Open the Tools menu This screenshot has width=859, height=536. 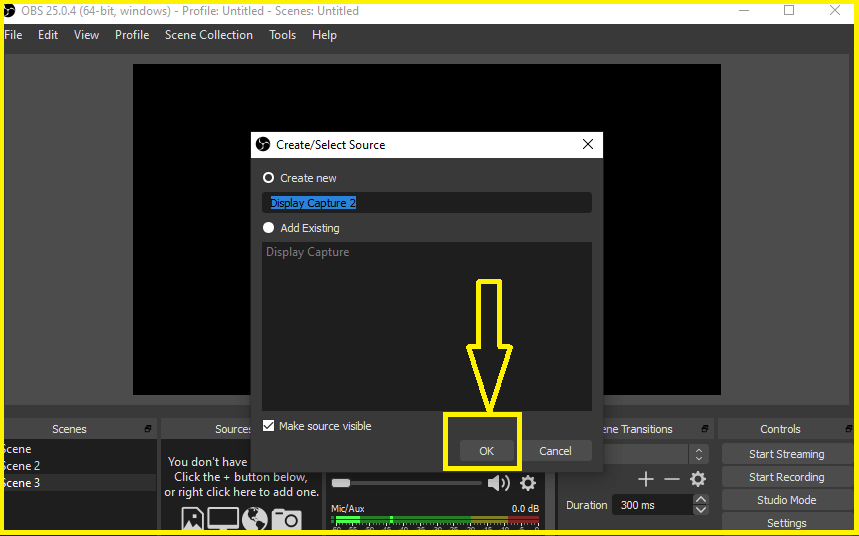283,35
